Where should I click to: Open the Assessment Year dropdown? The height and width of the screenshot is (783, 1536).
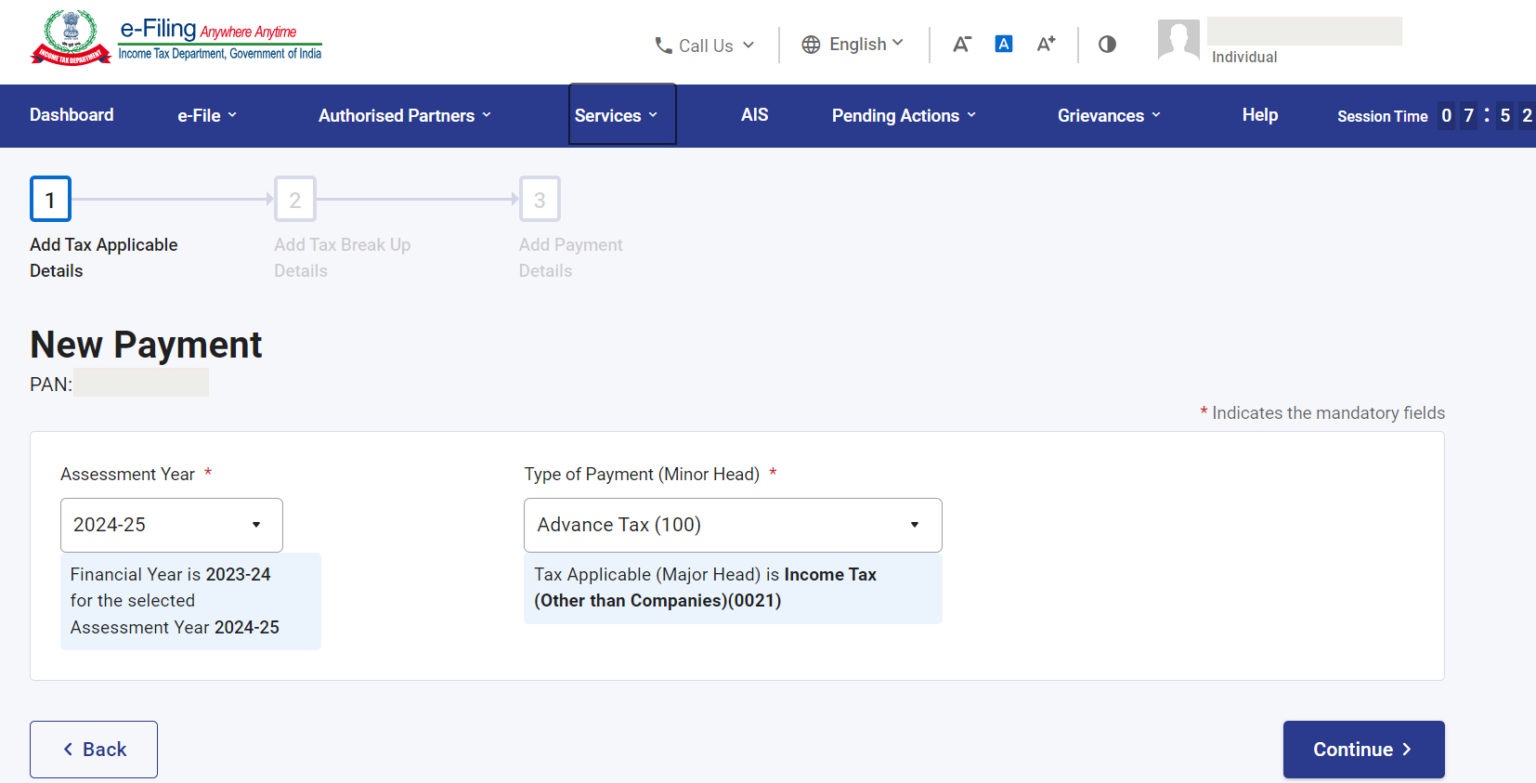tap(171, 525)
